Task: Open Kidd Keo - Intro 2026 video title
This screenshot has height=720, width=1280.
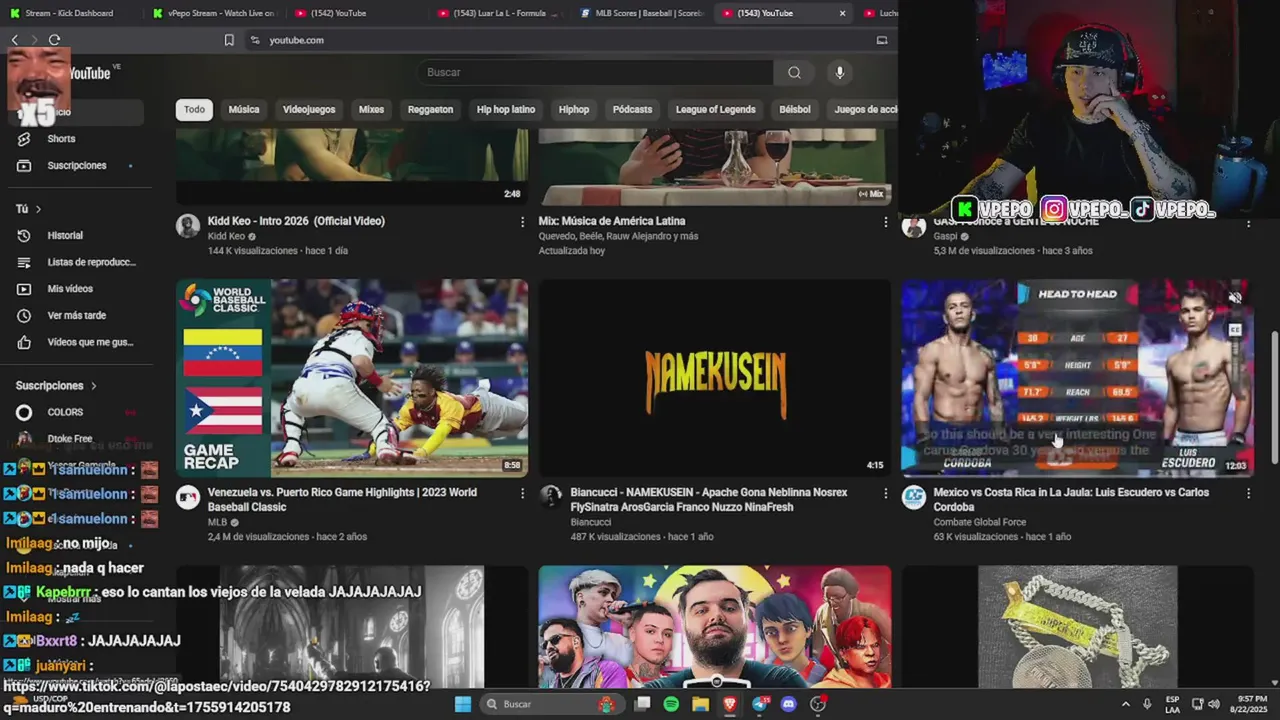Action: pos(296,221)
